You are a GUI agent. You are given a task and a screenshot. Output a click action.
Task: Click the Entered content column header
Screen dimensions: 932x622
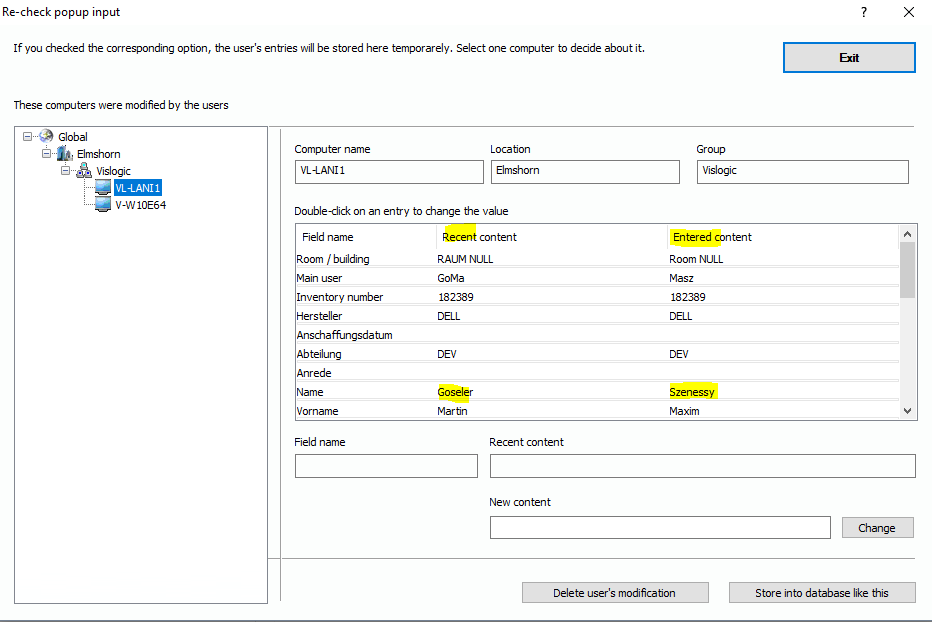pyautogui.click(x=712, y=237)
